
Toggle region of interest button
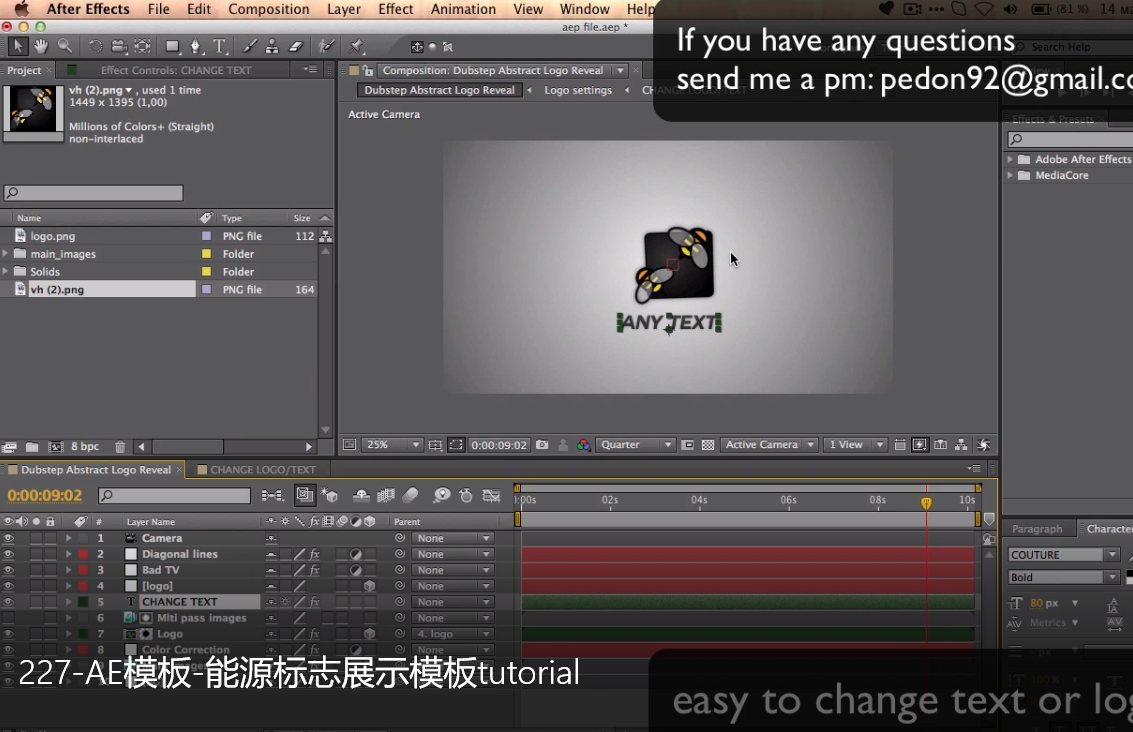coord(688,444)
